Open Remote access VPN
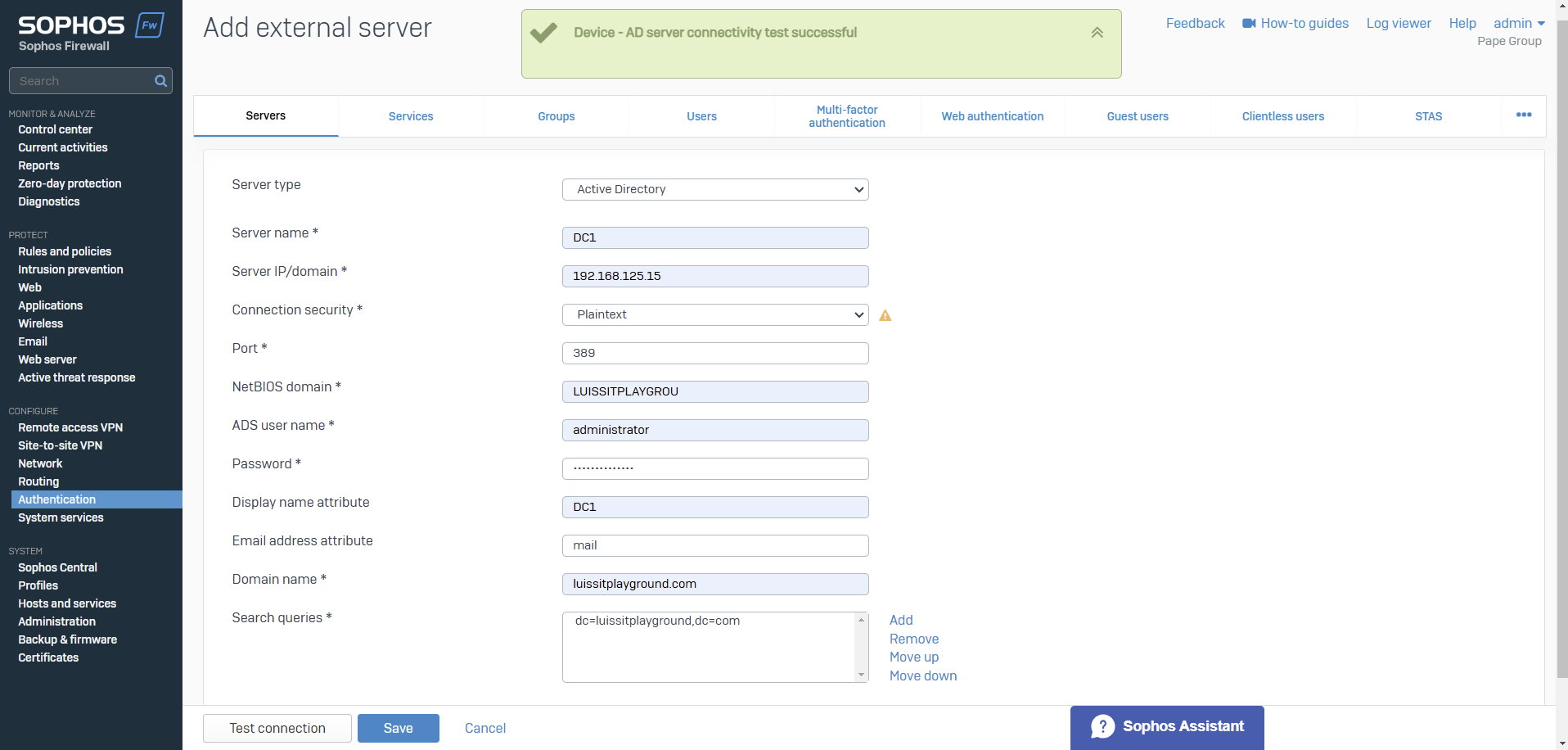This screenshot has width=1568, height=750. tap(70, 427)
